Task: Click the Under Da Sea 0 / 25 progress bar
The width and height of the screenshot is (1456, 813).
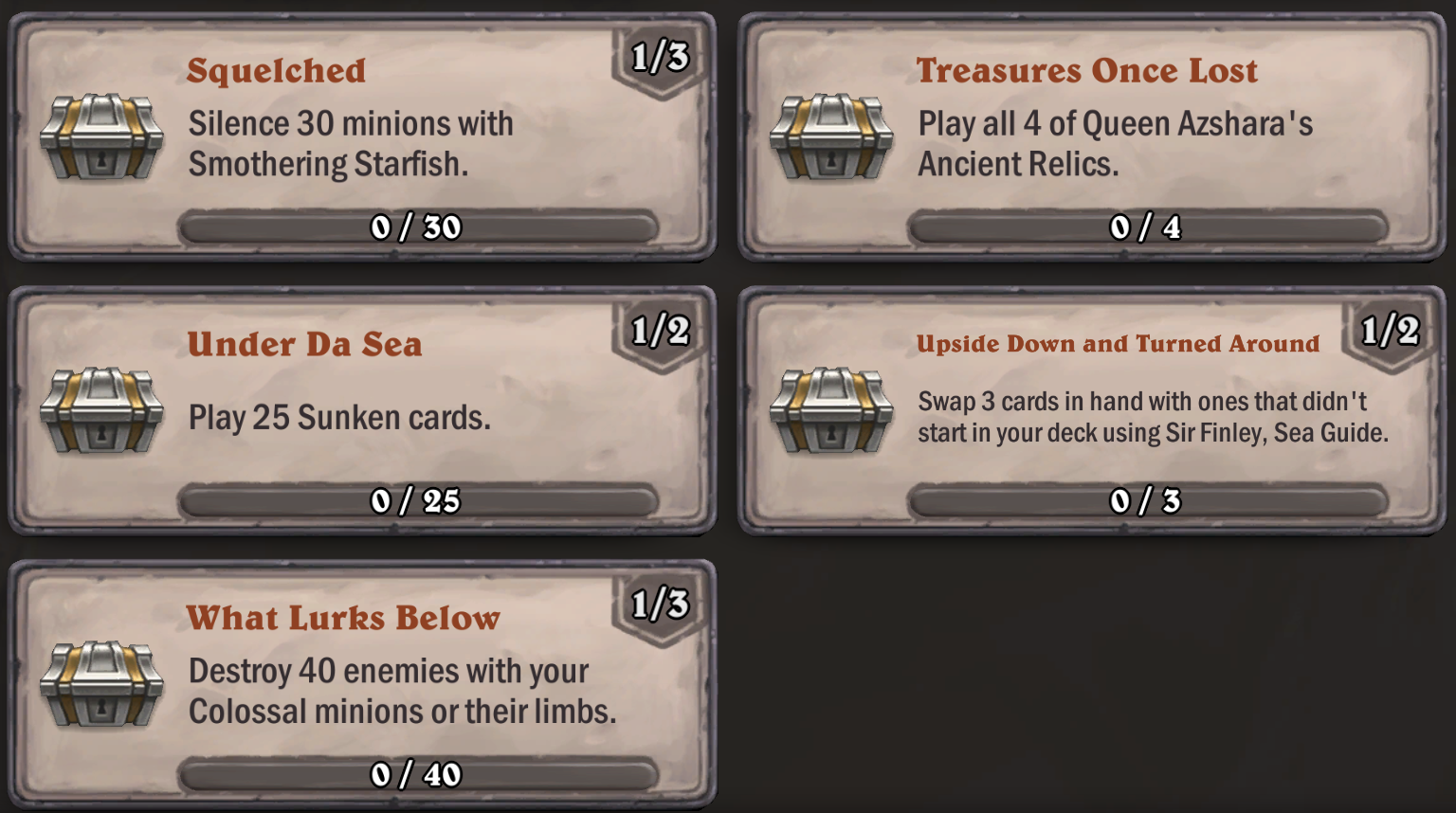Action: click(417, 501)
